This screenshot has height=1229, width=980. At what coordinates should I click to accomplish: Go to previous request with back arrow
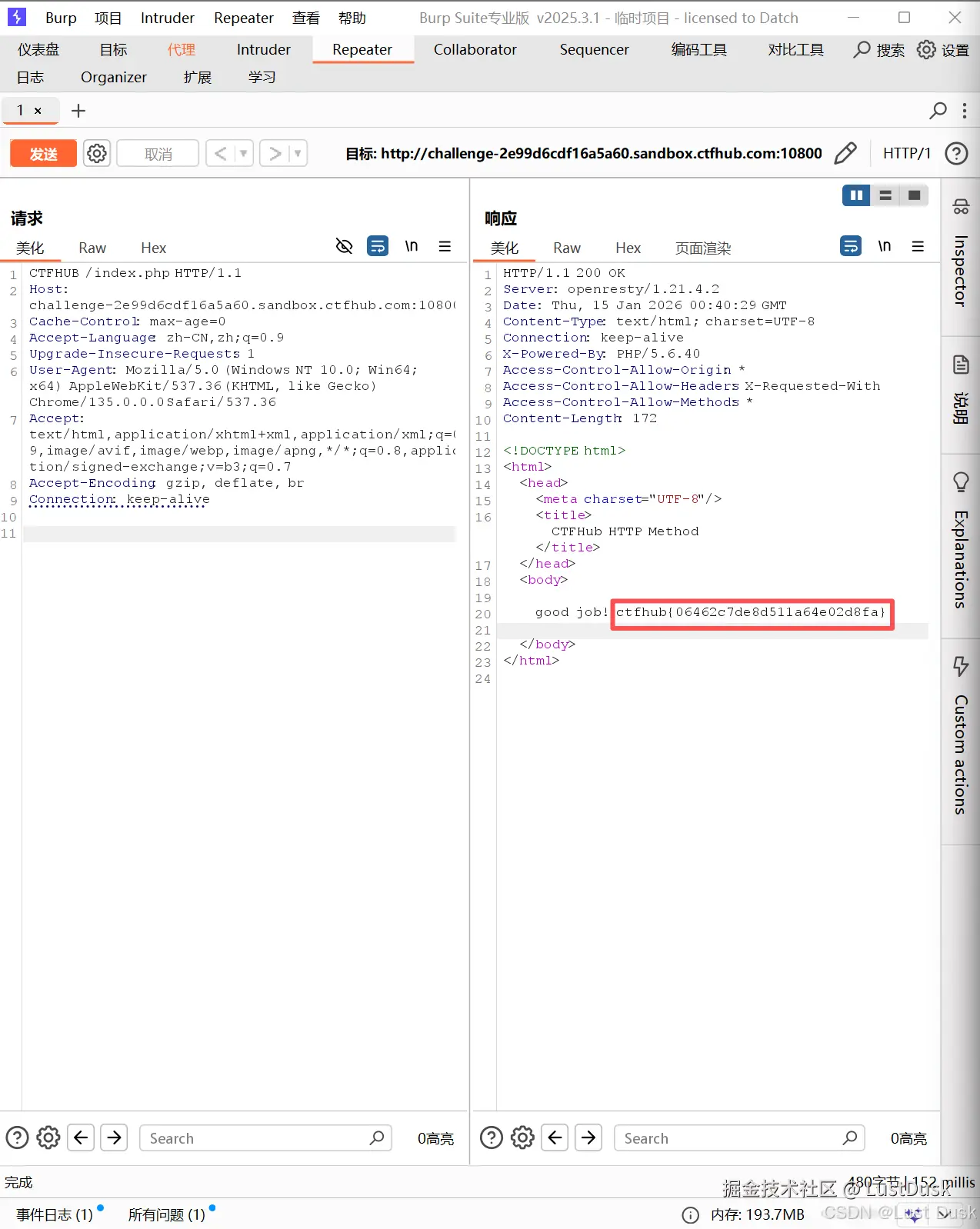coord(220,154)
